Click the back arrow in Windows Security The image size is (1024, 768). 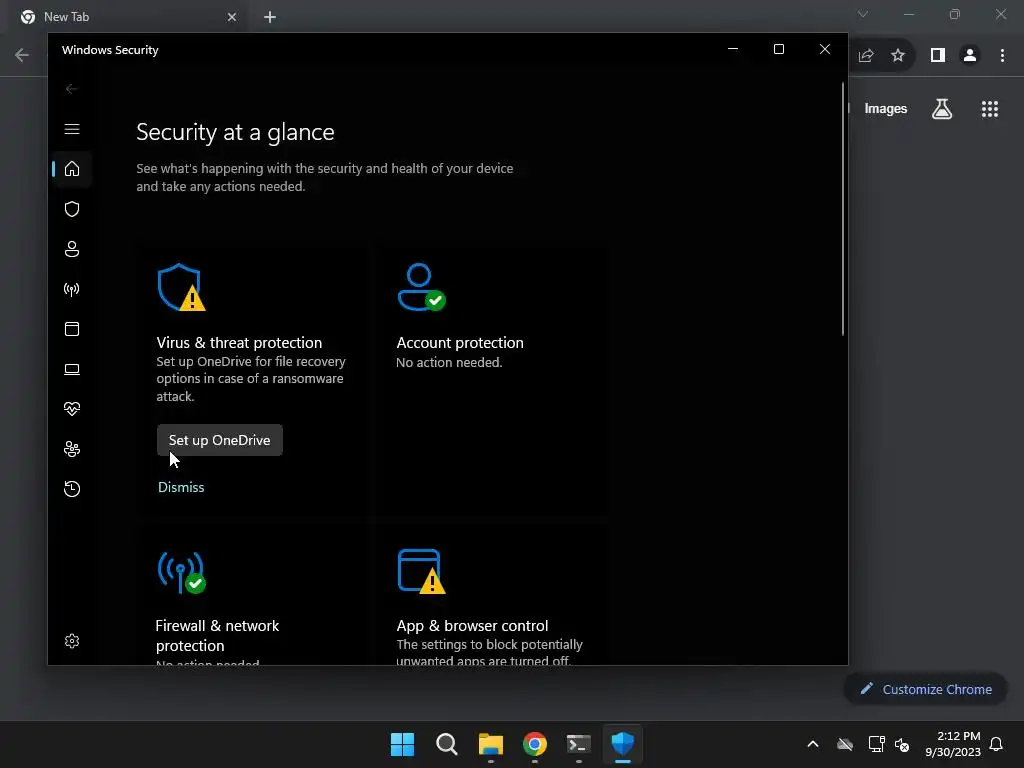click(72, 89)
